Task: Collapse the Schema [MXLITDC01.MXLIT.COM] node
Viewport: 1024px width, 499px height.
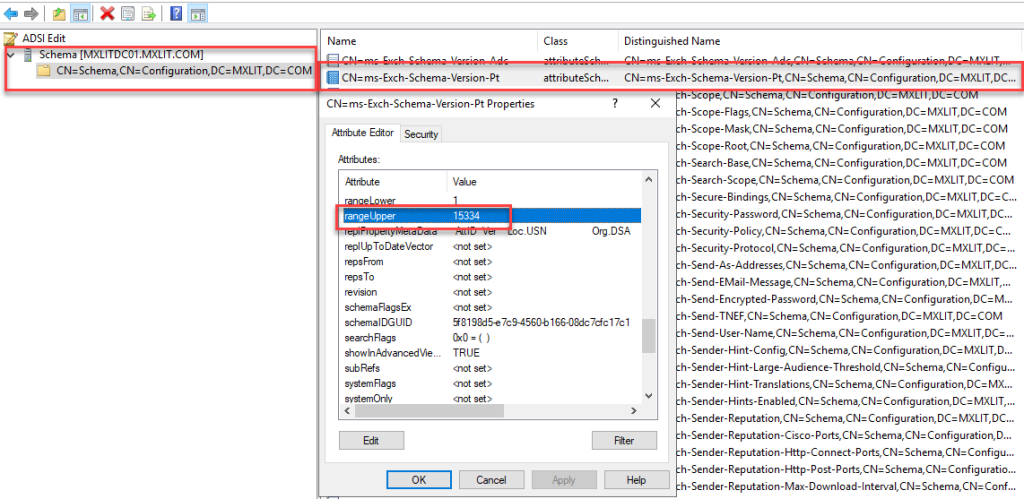Action: [10, 54]
